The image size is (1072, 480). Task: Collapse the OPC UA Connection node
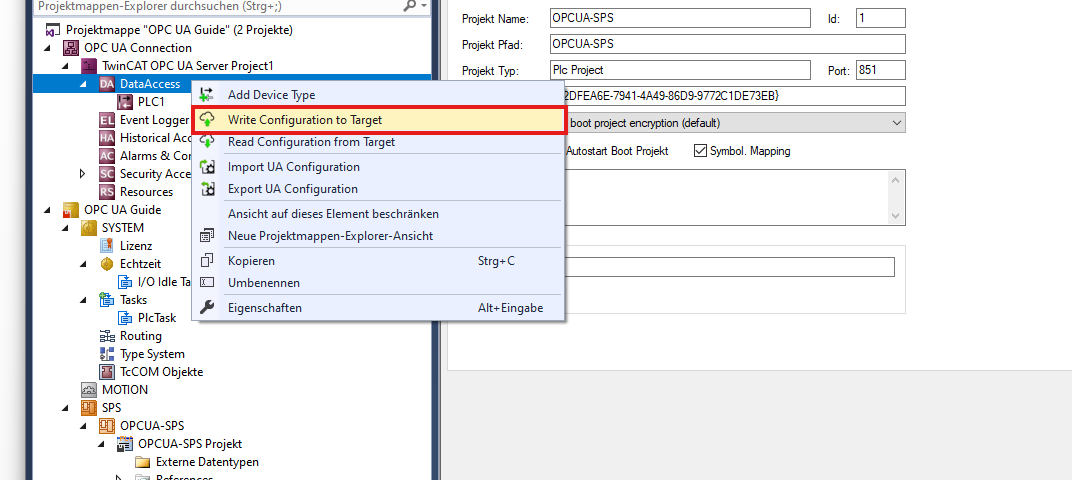47,48
